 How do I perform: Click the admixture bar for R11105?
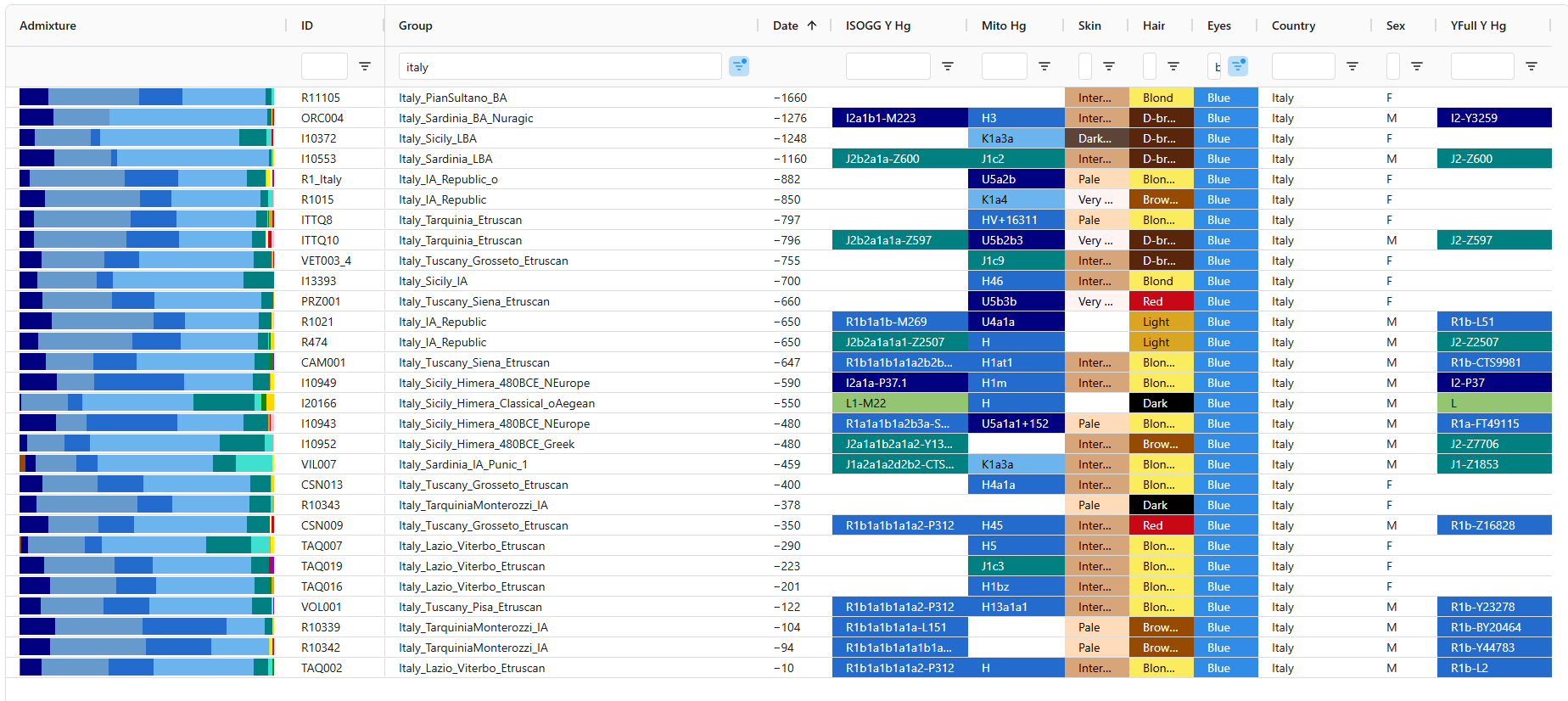pyautogui.click(x=146, y=98)
